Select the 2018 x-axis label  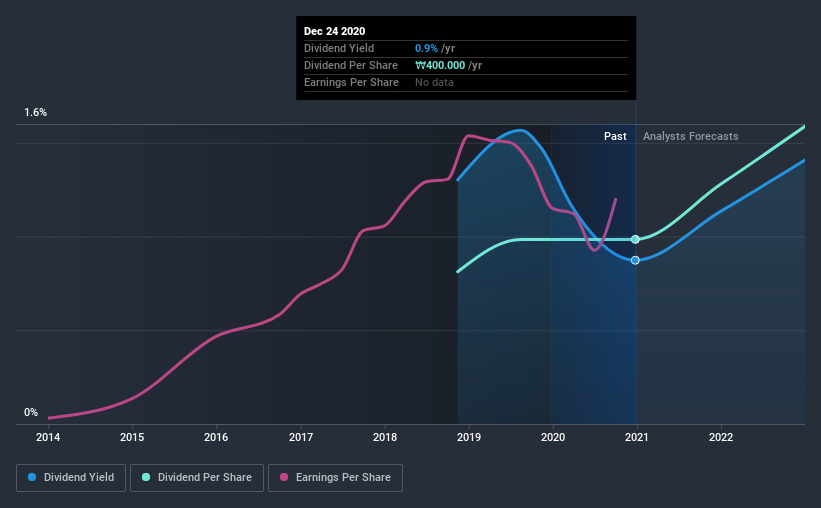tap(385, 437)
